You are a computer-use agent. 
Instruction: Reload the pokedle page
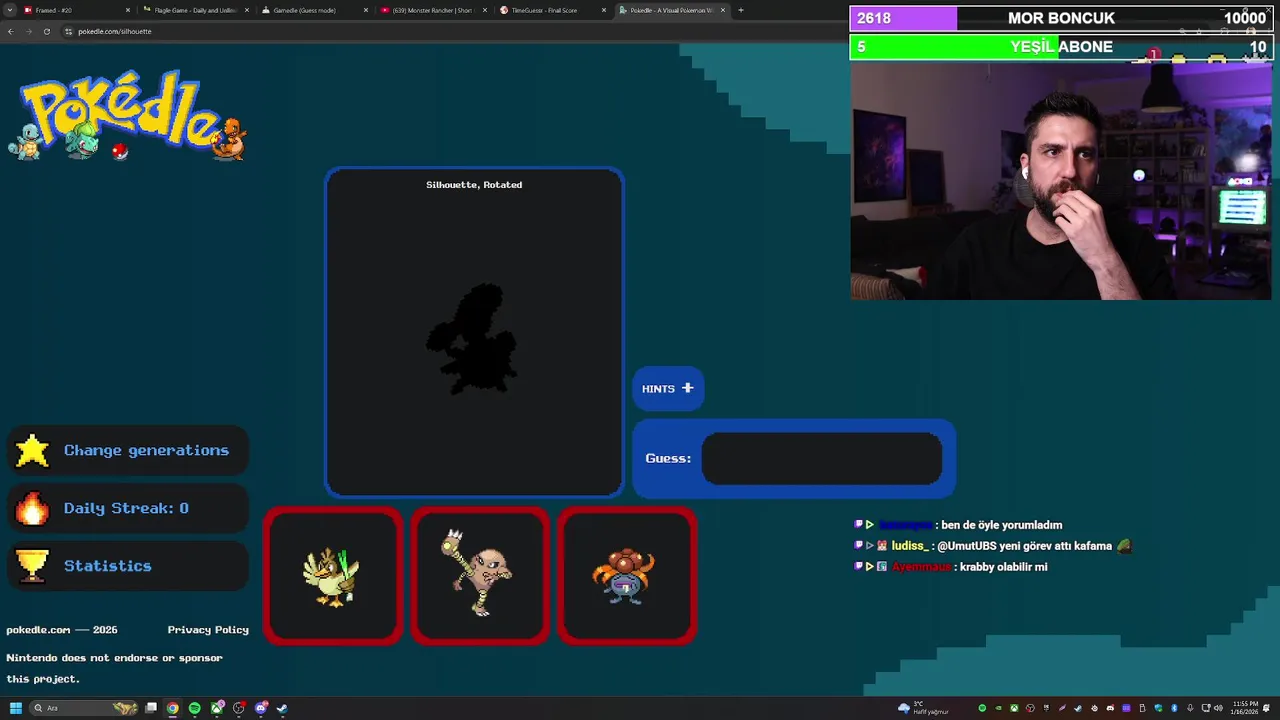[x=46, y=31]
